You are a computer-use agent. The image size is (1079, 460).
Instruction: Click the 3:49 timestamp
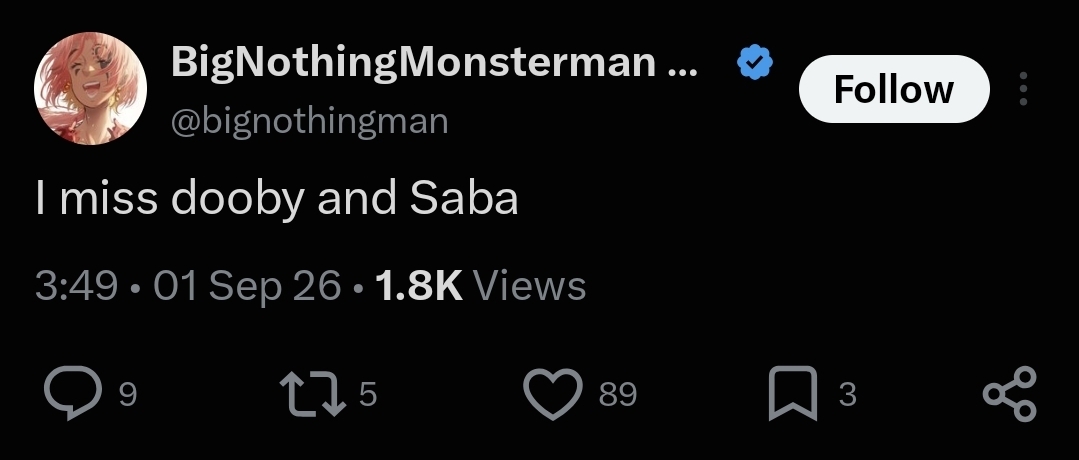tap(76, 285)
